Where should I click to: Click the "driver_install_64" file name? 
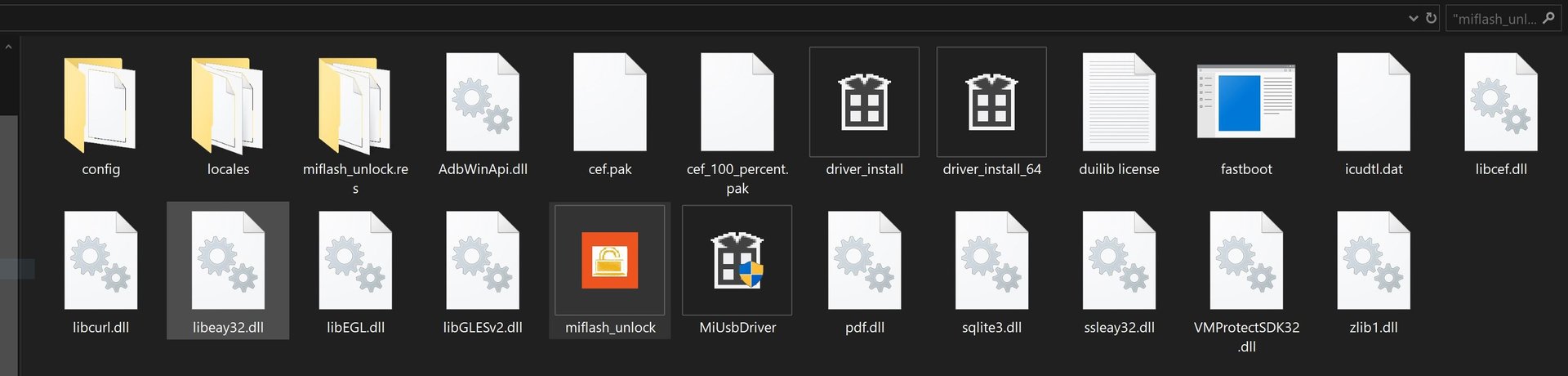(991, 169)
